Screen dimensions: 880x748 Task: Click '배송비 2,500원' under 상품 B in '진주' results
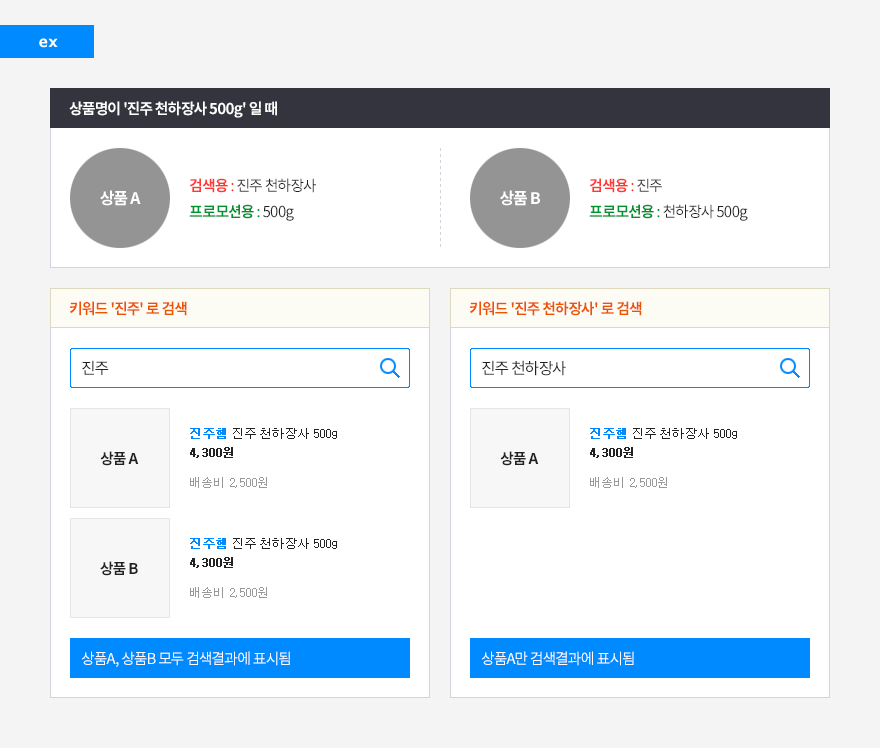point(228,593)
